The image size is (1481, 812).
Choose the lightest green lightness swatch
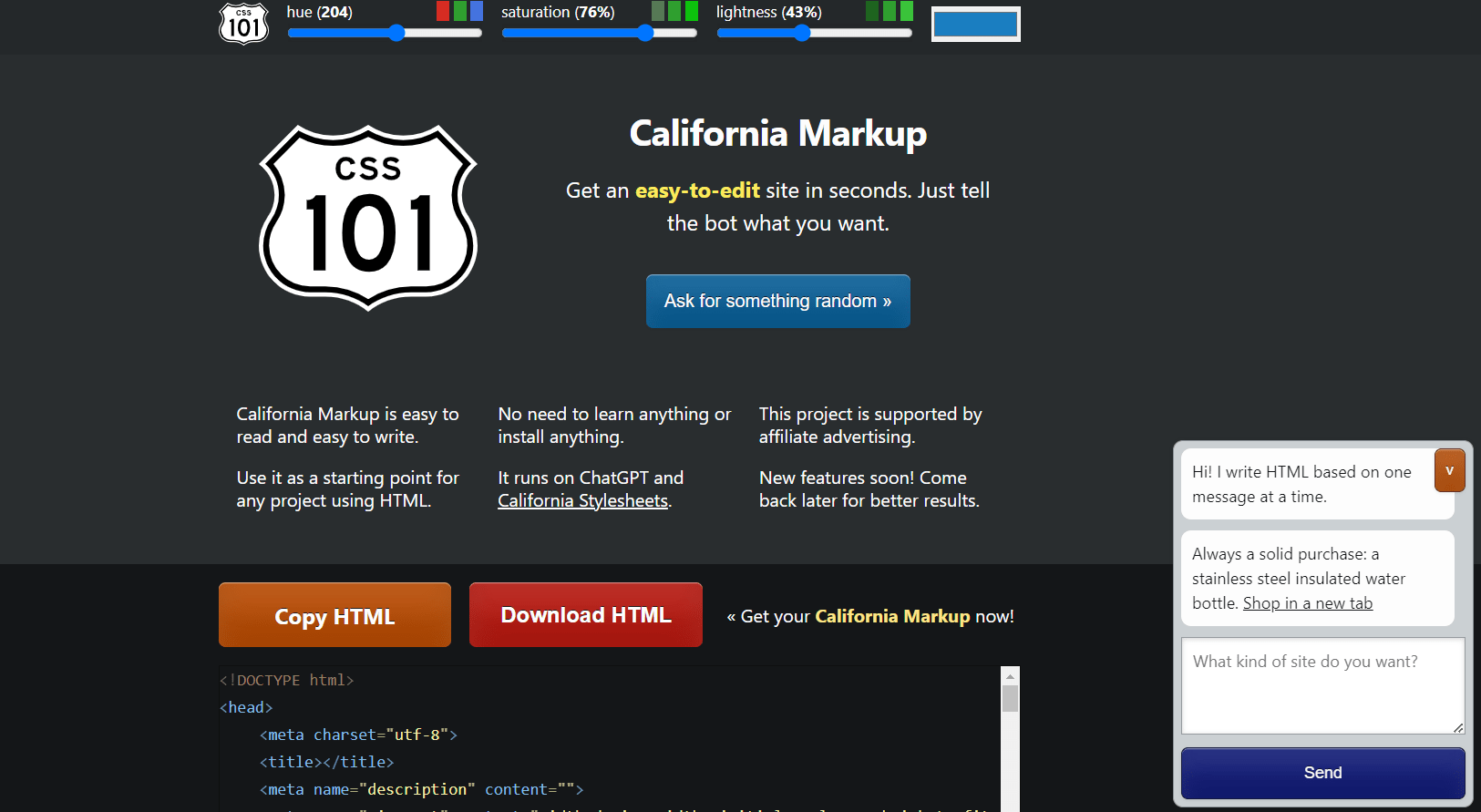(907, 11)
